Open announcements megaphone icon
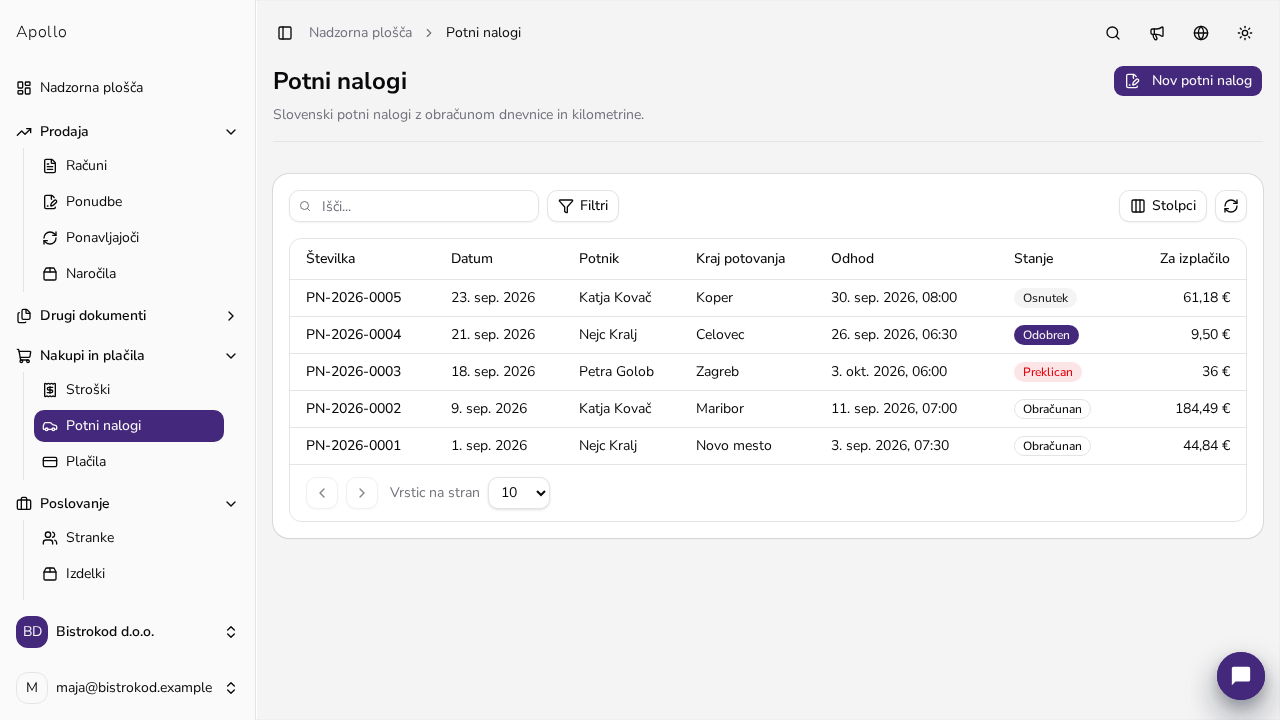 pos(1157,33)
